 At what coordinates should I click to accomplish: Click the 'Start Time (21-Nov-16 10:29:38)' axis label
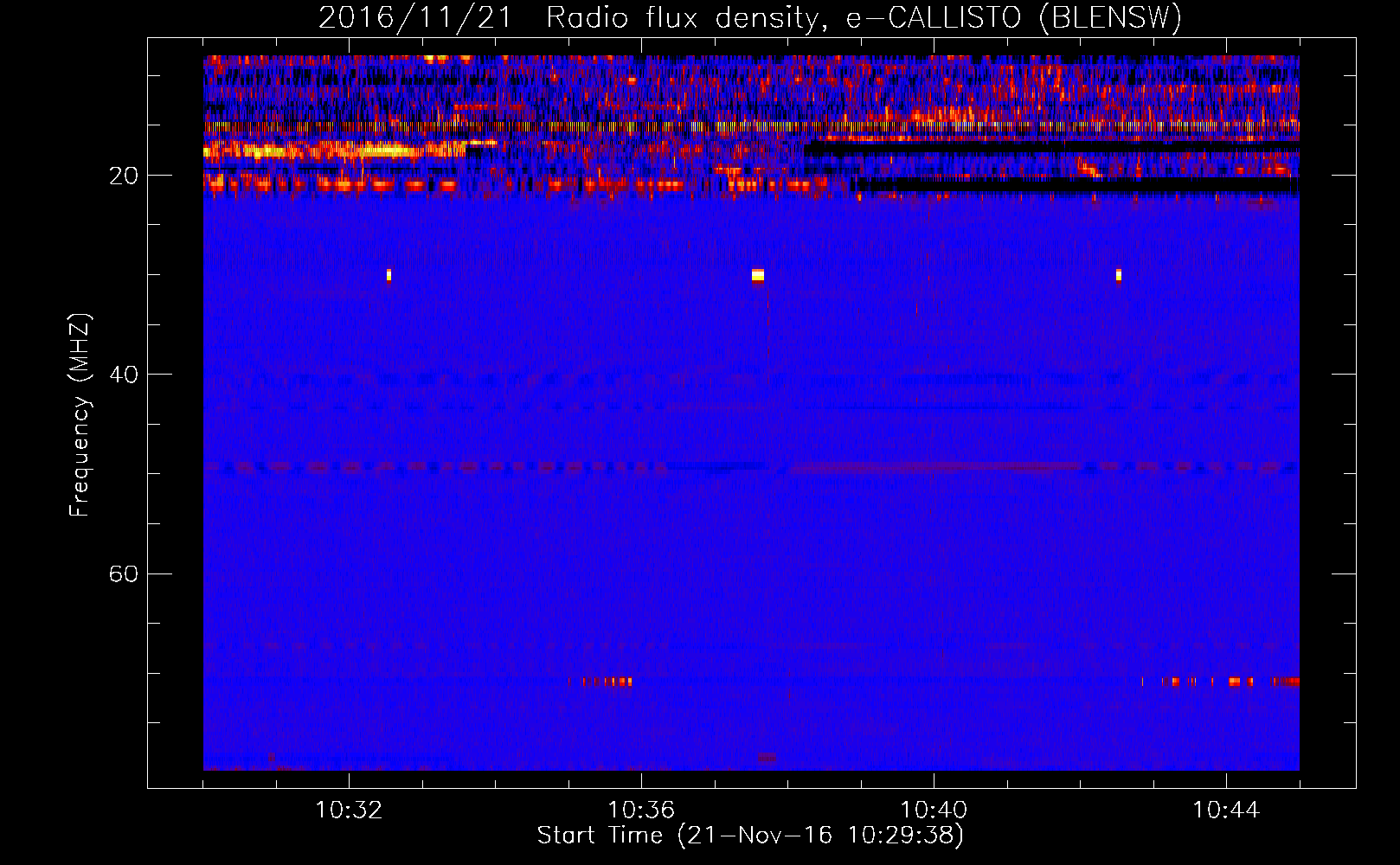click(x=750, y=836)
